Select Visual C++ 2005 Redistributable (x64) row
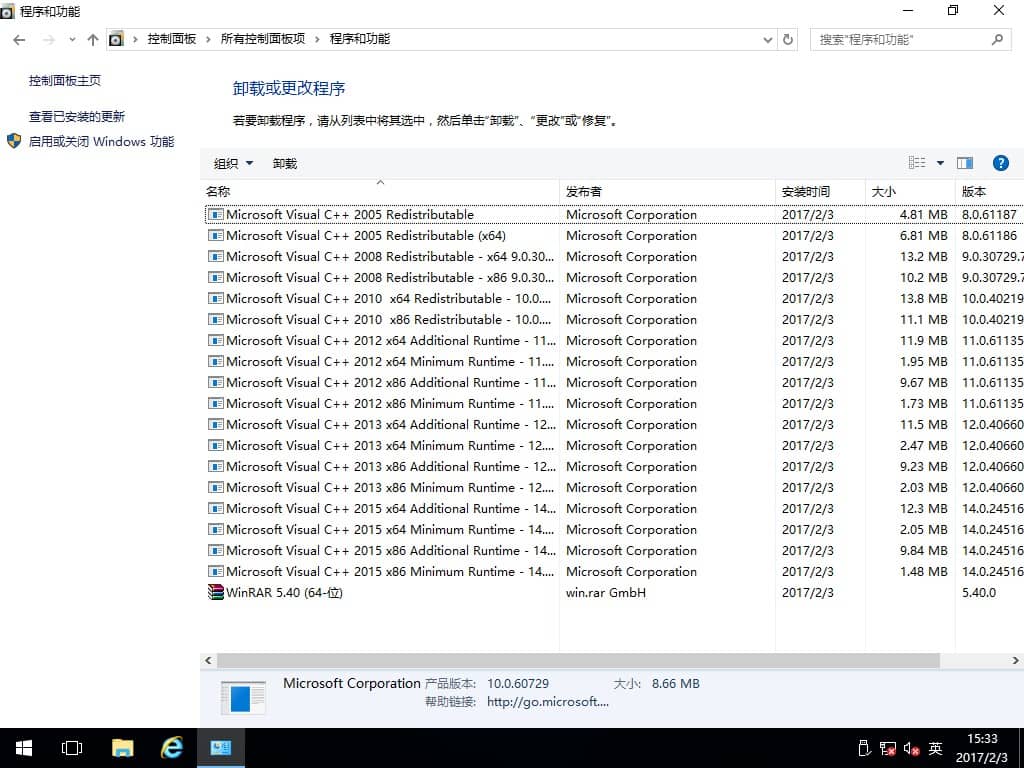Screen dimensions: 1024x768 [614, 235]
